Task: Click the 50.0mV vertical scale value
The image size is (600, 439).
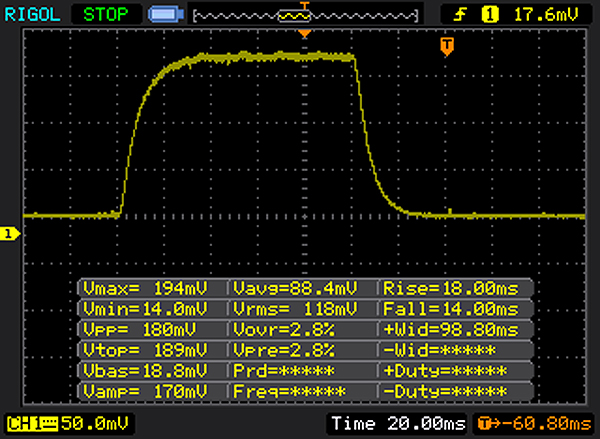Action: point(95,424)
